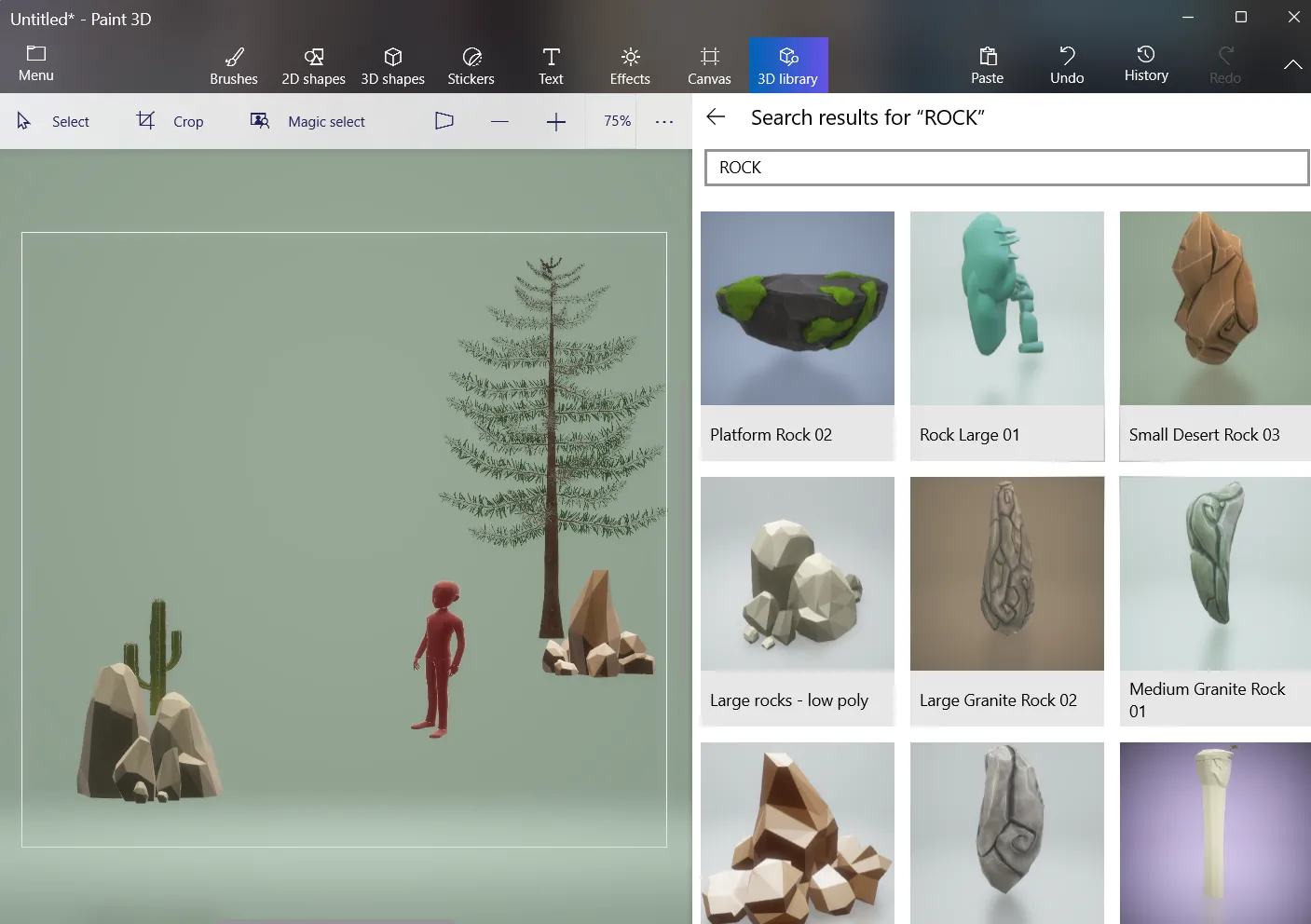Open the Effects panel

click(x=629, y=64)
